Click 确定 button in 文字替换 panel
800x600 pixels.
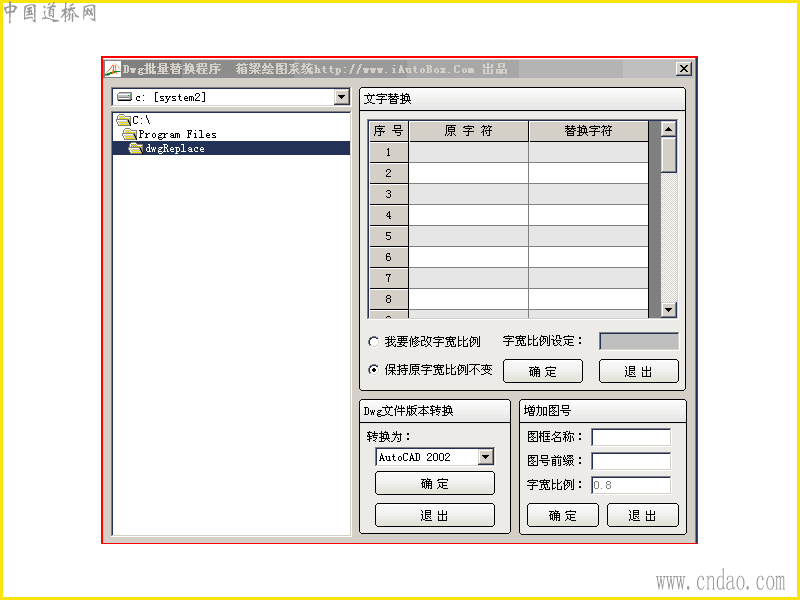coord(543,371)
